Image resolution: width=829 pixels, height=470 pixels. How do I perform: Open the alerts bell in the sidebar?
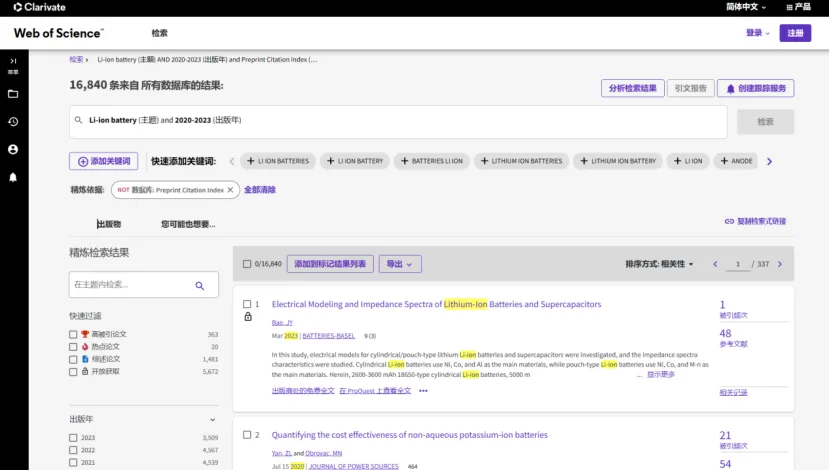click(x=13, y=177)
